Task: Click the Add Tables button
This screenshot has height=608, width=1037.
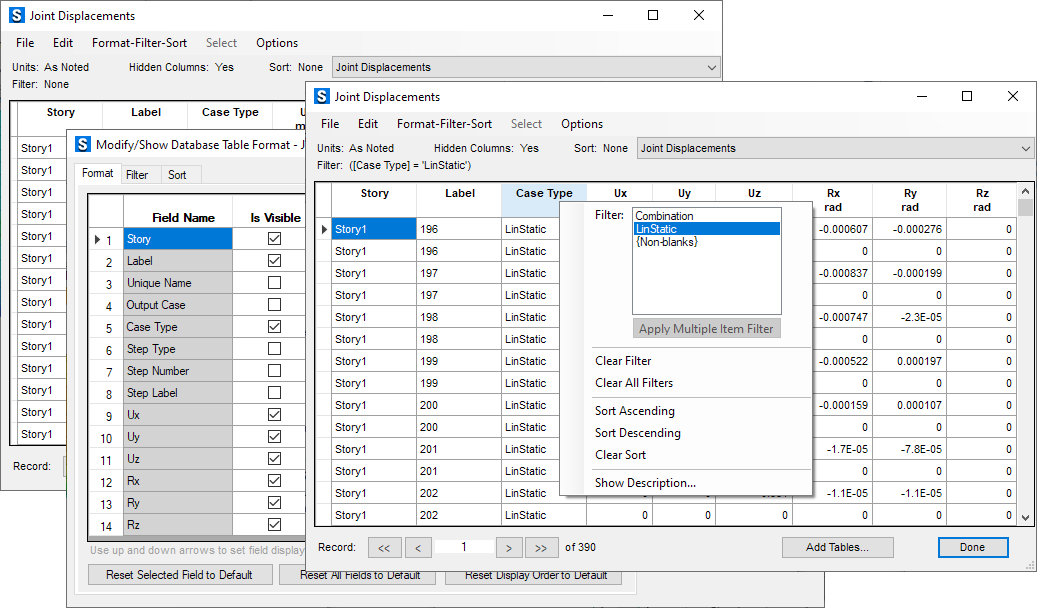Action: (837, 548)
